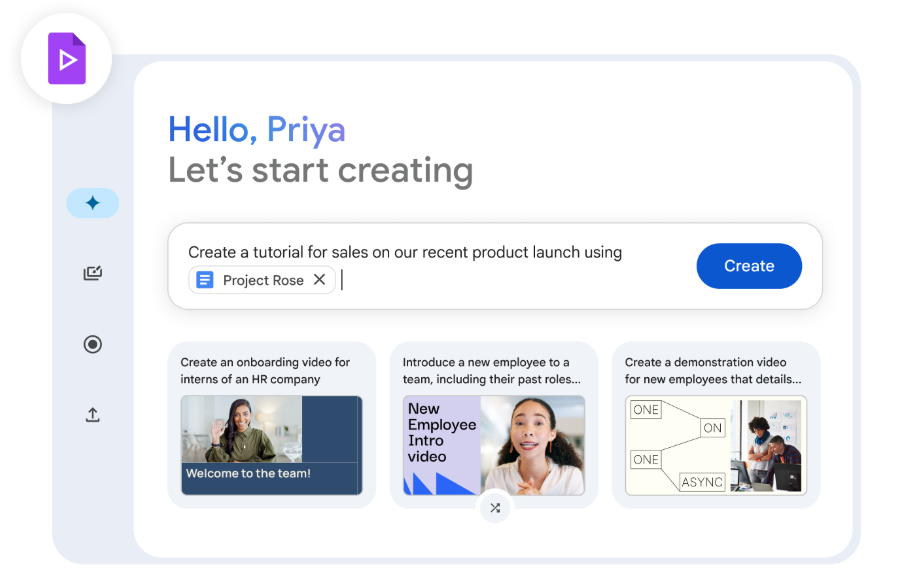Click the upload icon in the sidebar
The image size is (905, 584).
[92, 414]
